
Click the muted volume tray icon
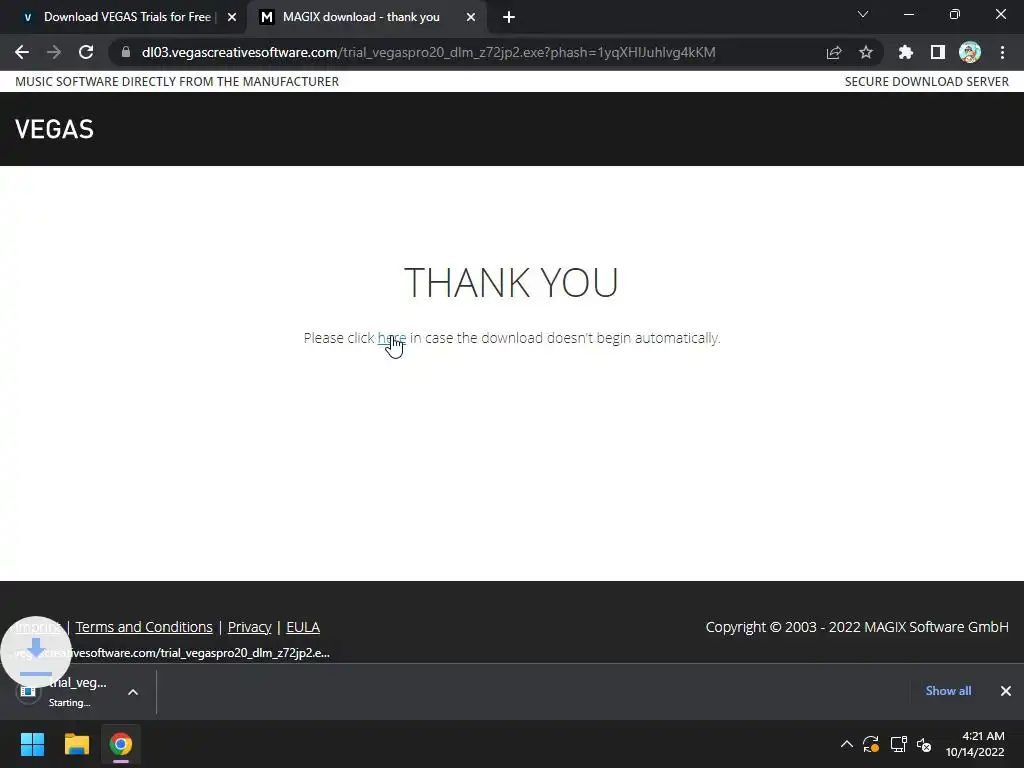click(x=924, y=744)
